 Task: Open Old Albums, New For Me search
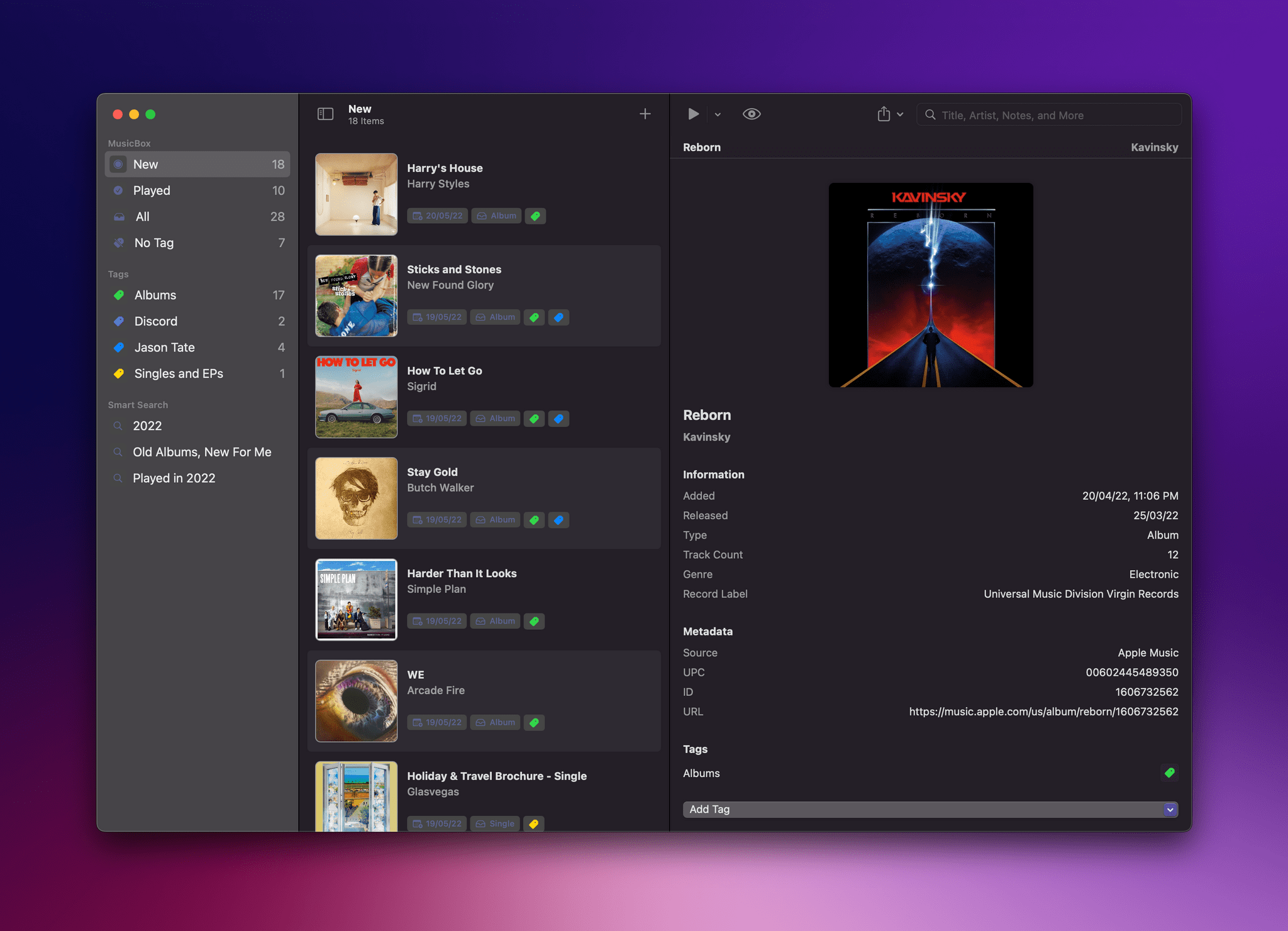pyautogui.click(x=197, y=452)
